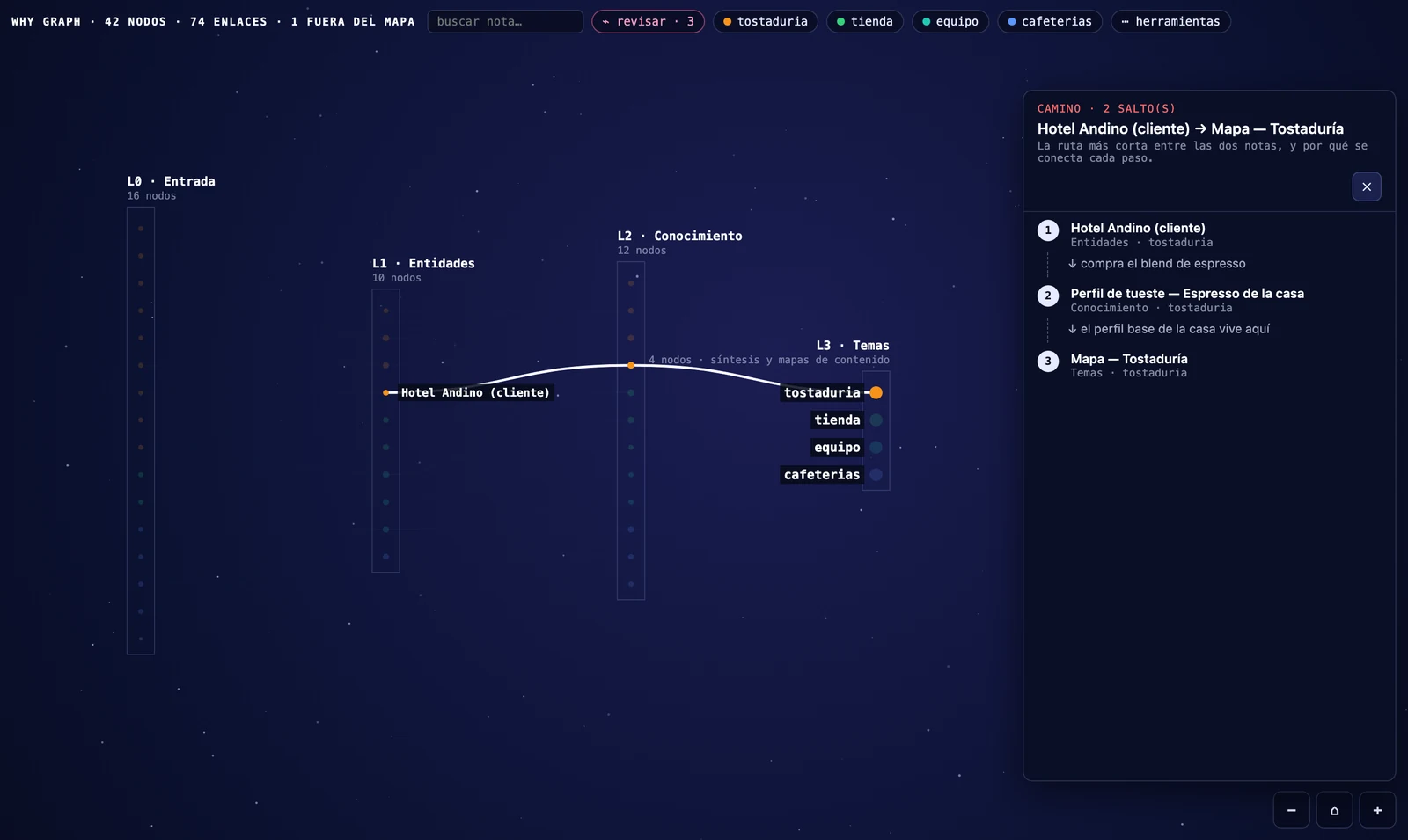Click the L0 · Entrada column header

click(172, 181)
